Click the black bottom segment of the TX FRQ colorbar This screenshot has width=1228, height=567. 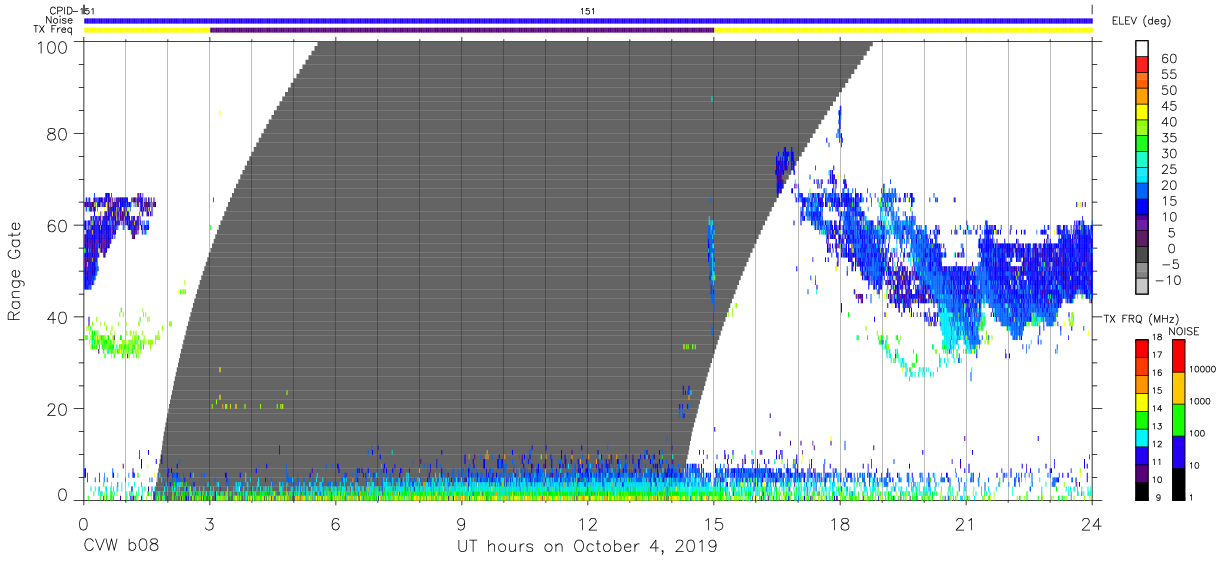[x=1142, y=491]
